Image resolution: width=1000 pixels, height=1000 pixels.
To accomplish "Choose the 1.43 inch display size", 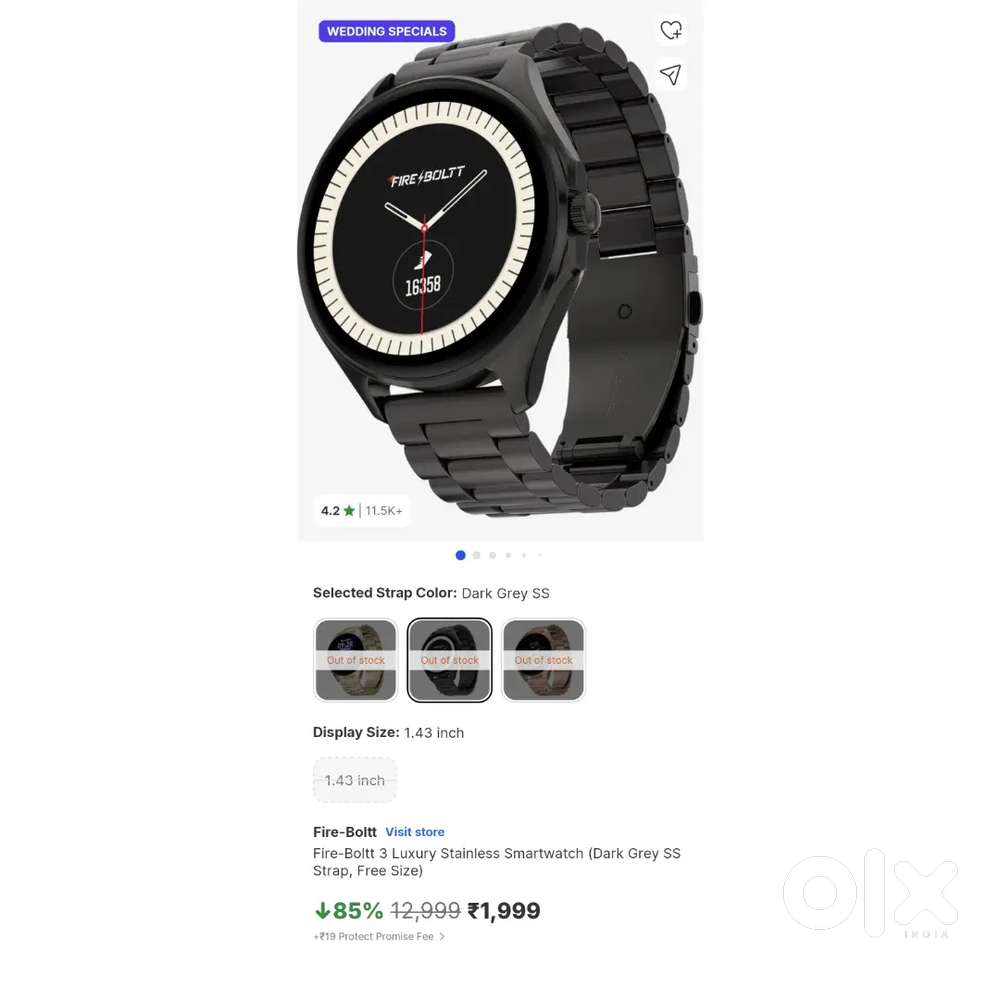I will pos(355,780).
